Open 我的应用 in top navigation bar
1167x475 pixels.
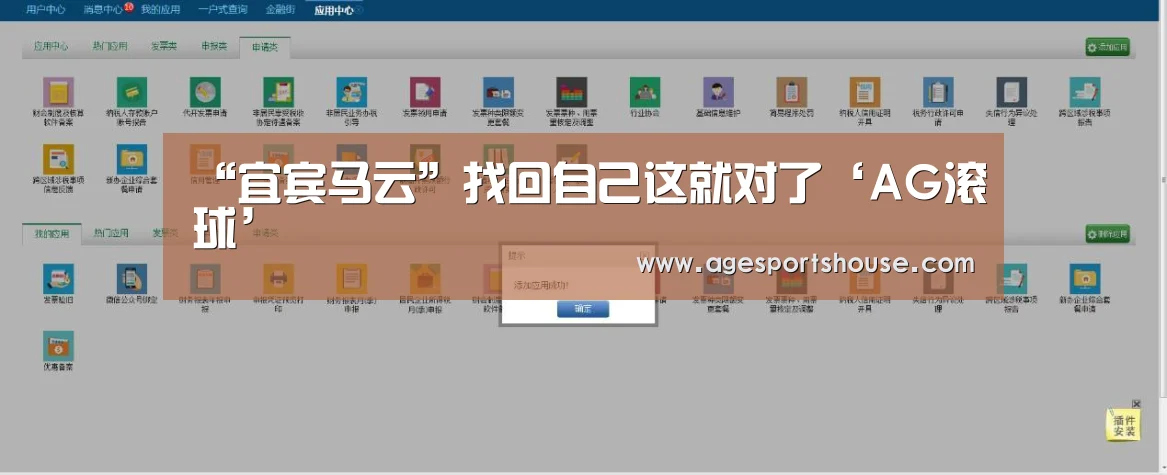click(x=160, y=10)
